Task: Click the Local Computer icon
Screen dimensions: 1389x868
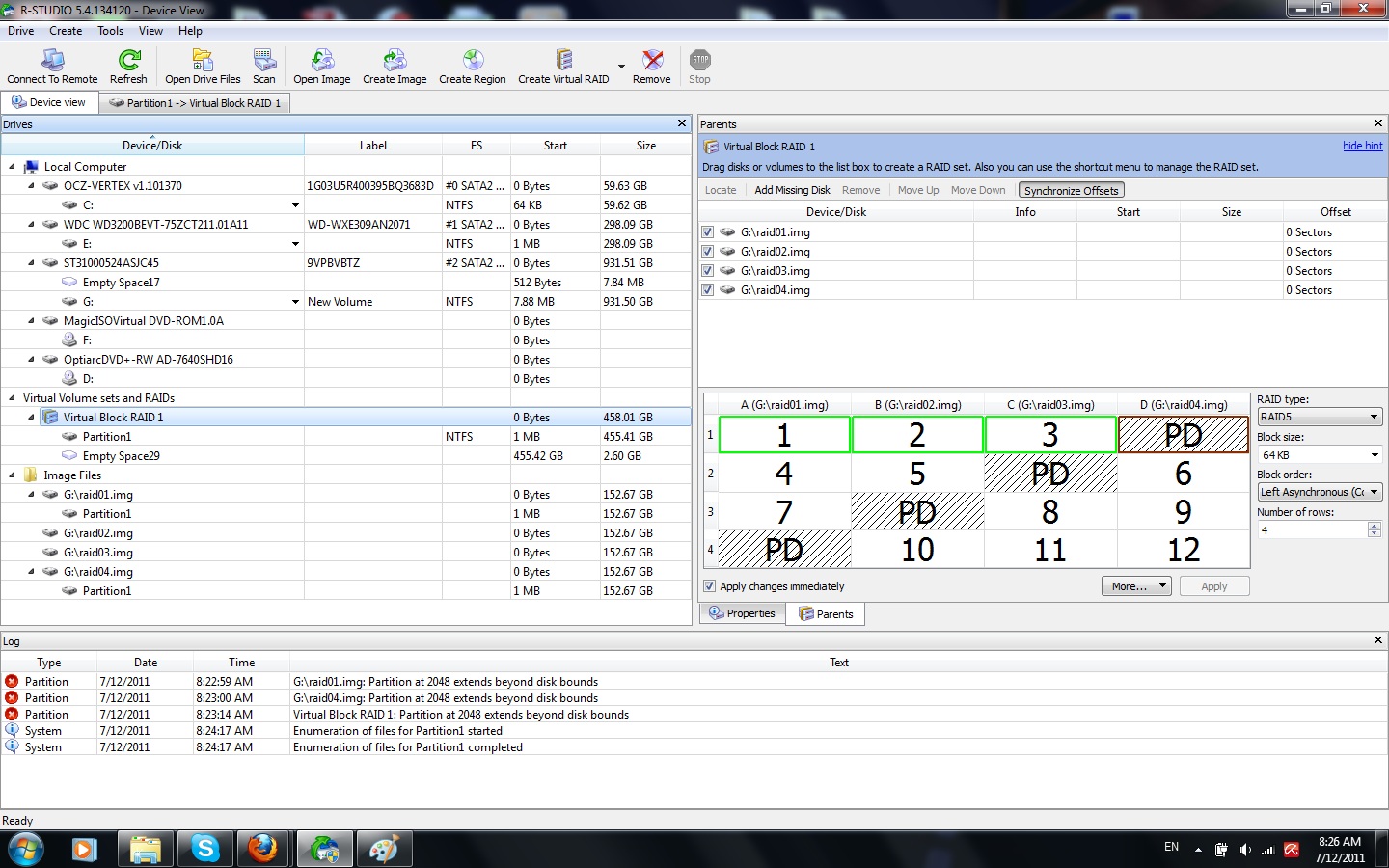Action: (x=31, y=167)
